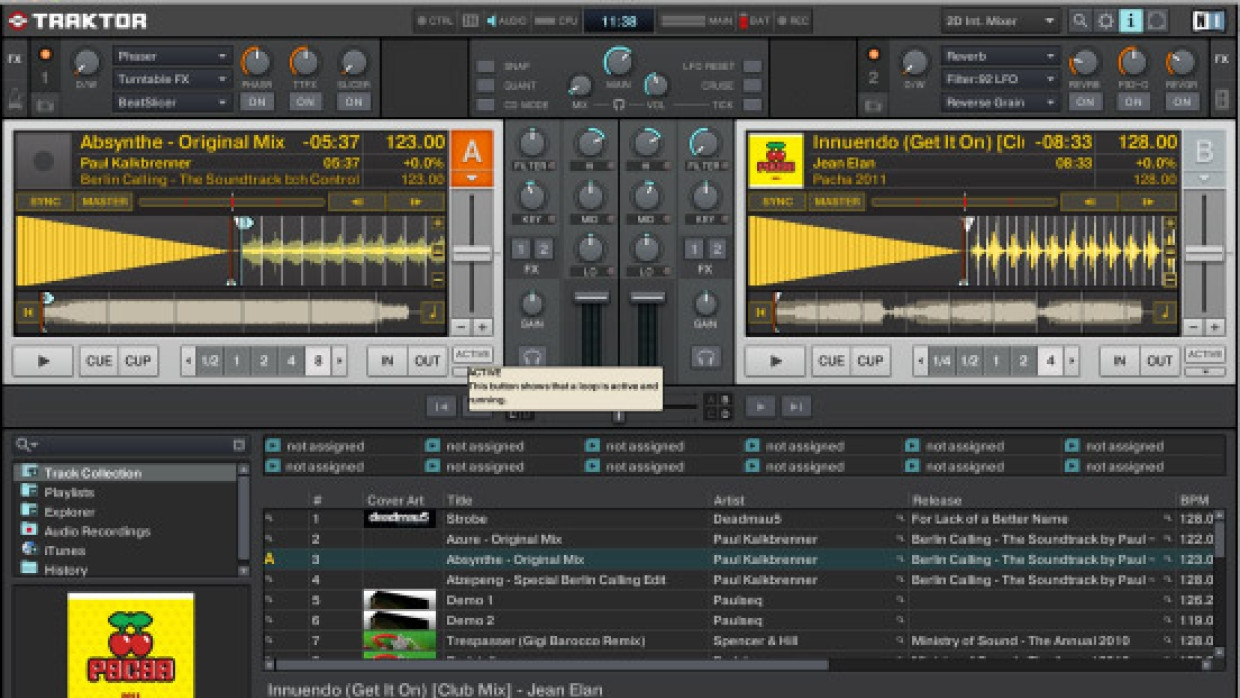Select Playlists in browser tree
The width and height of the screenshot is (1240, 698).
coord(69,492)
